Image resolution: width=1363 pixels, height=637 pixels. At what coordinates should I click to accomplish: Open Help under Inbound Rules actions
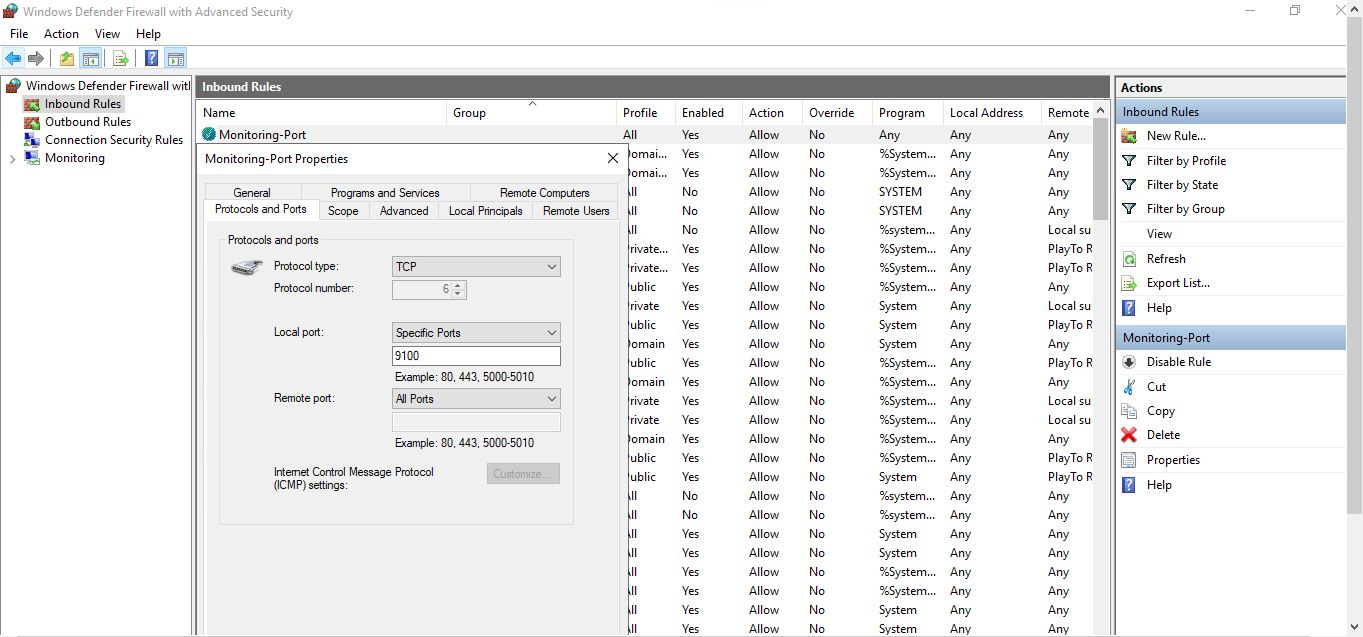click(1158, 308)
